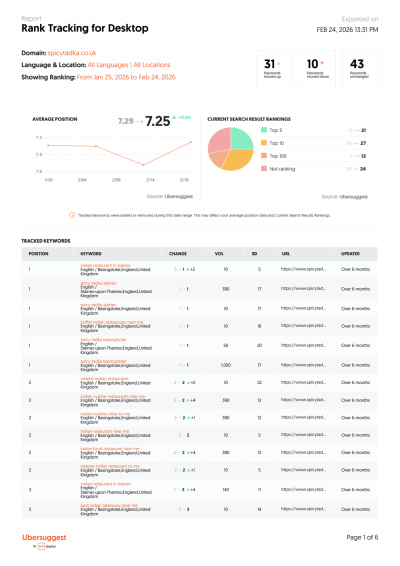400x566 pixels.
Task: Click the volume value 1,000
Action: pyautogui.click(x=226, y=365)
